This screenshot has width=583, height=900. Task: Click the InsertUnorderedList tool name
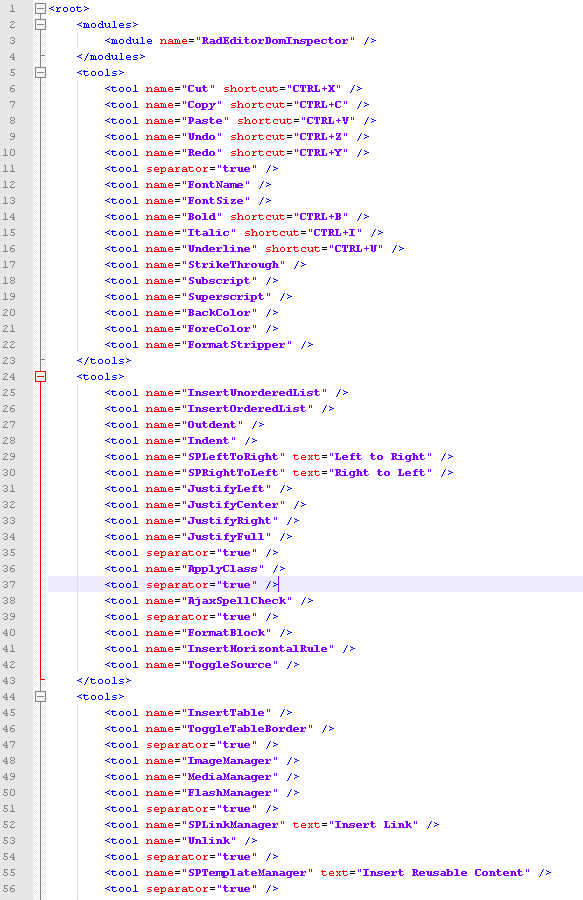[x=254, y=393]
